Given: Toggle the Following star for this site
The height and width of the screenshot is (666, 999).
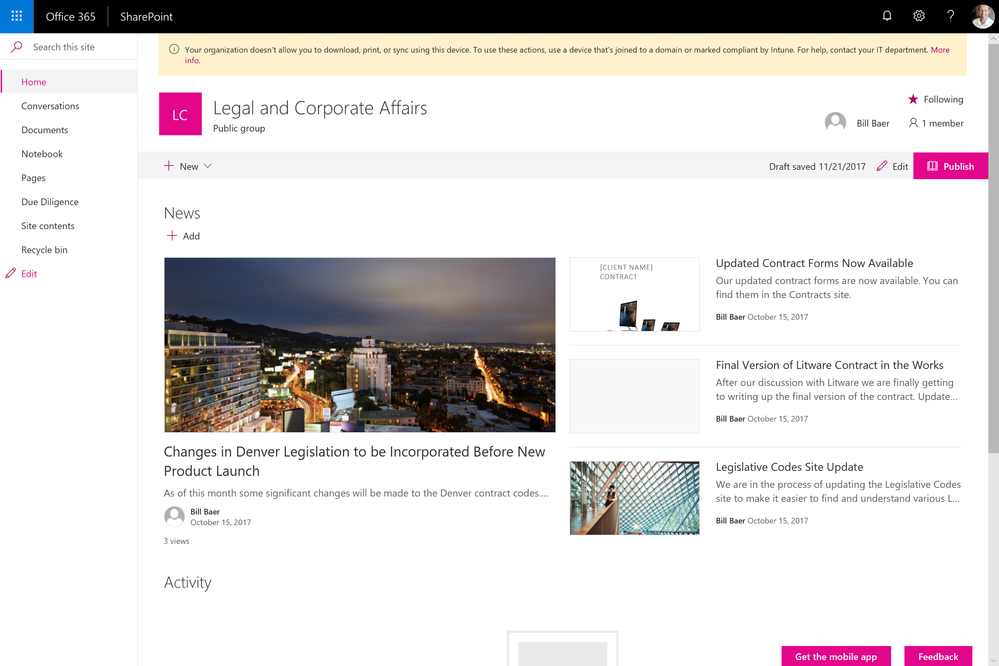Looking at the screenshot, I should 913,99.
